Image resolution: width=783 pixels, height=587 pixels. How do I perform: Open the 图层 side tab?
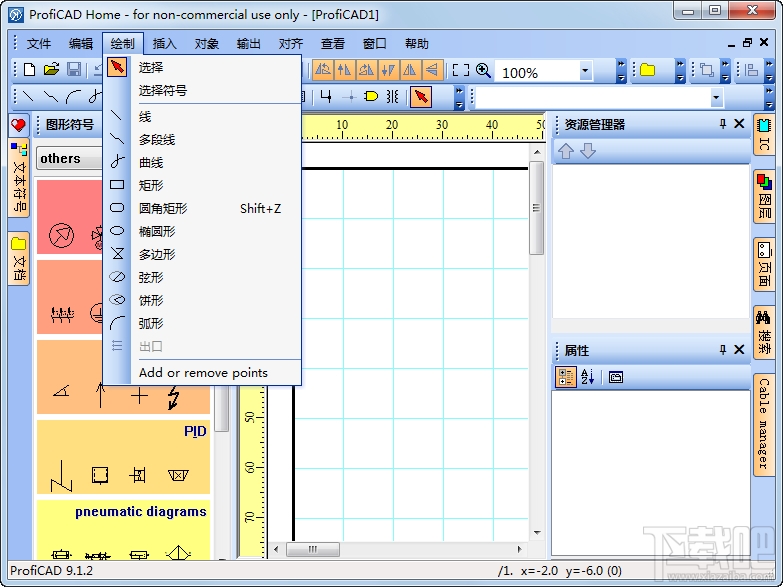click(x=764, y=196)
